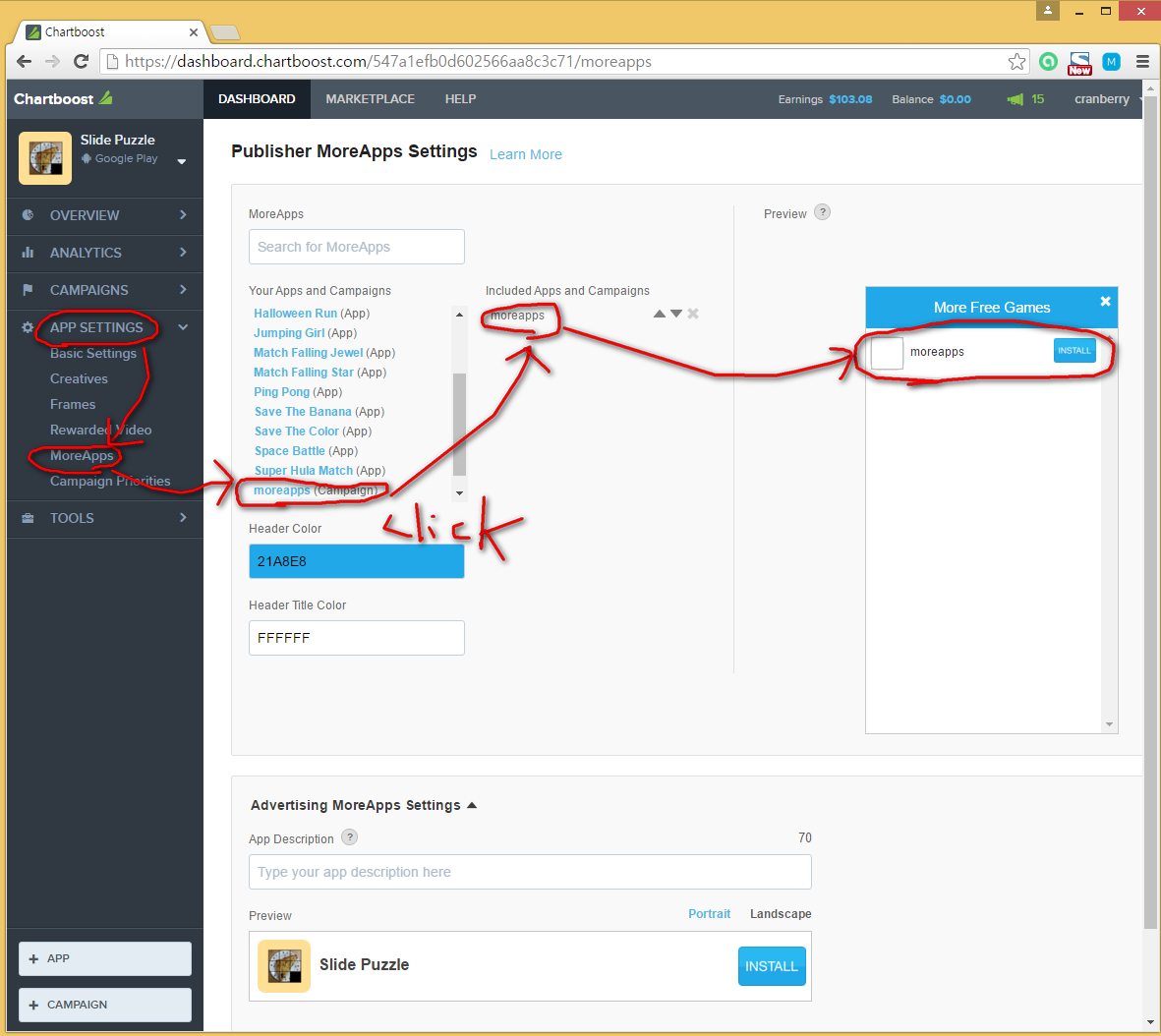Click the Learn More link
Image resolution: width=1161 pixels, height=1036 pixels.
point(526,154)
